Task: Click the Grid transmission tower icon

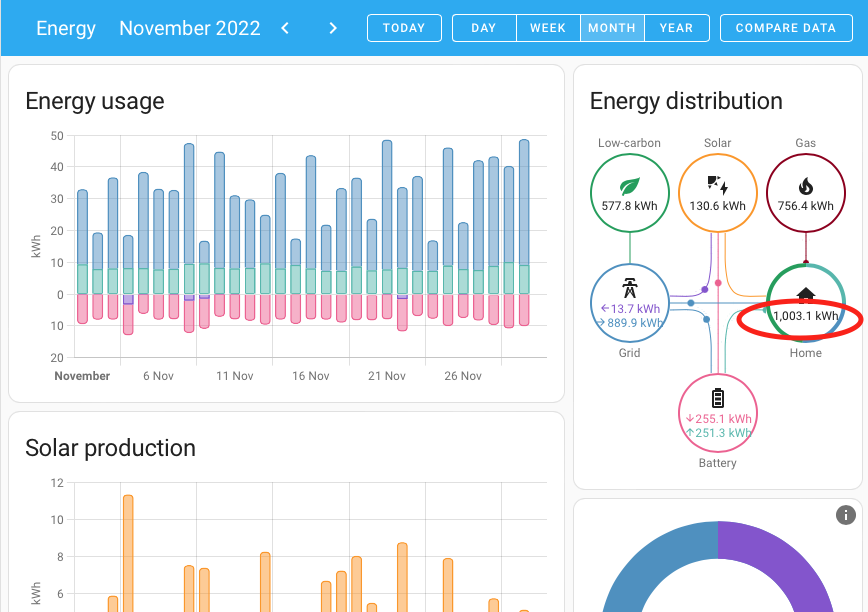Action: pos(629,288)
